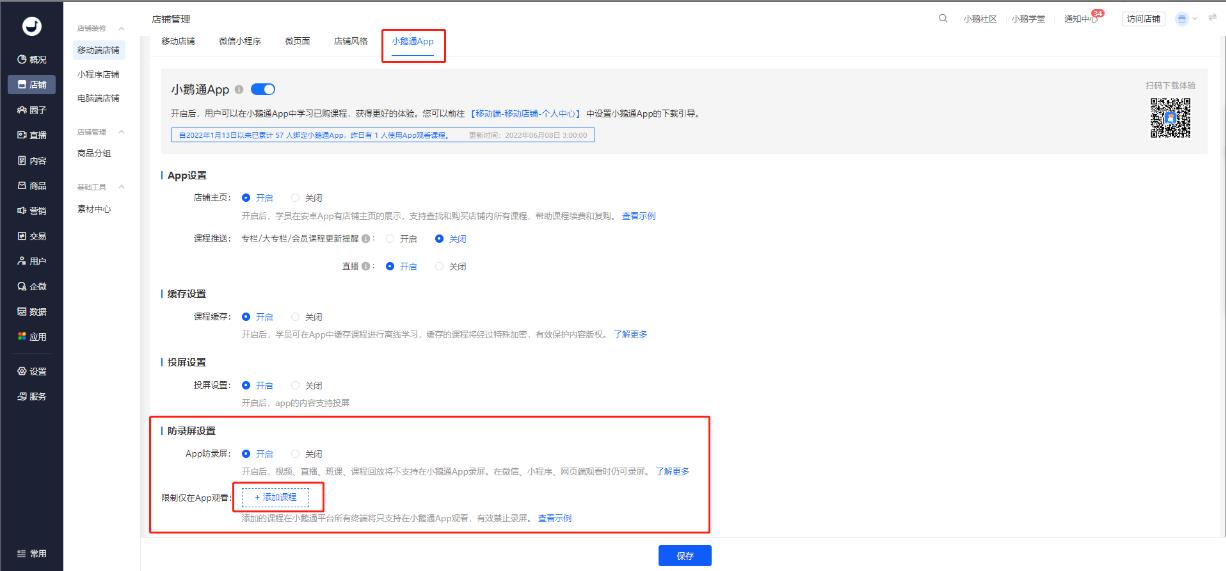Open 小鹅社区 link in the header
This screenshot has height=571, width=1226.
tap(981, 19)
